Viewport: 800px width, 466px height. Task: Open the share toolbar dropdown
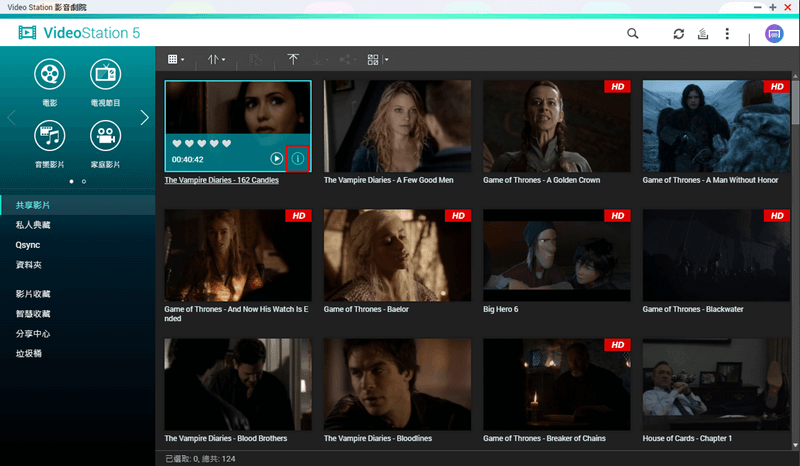tap(347, 60)
